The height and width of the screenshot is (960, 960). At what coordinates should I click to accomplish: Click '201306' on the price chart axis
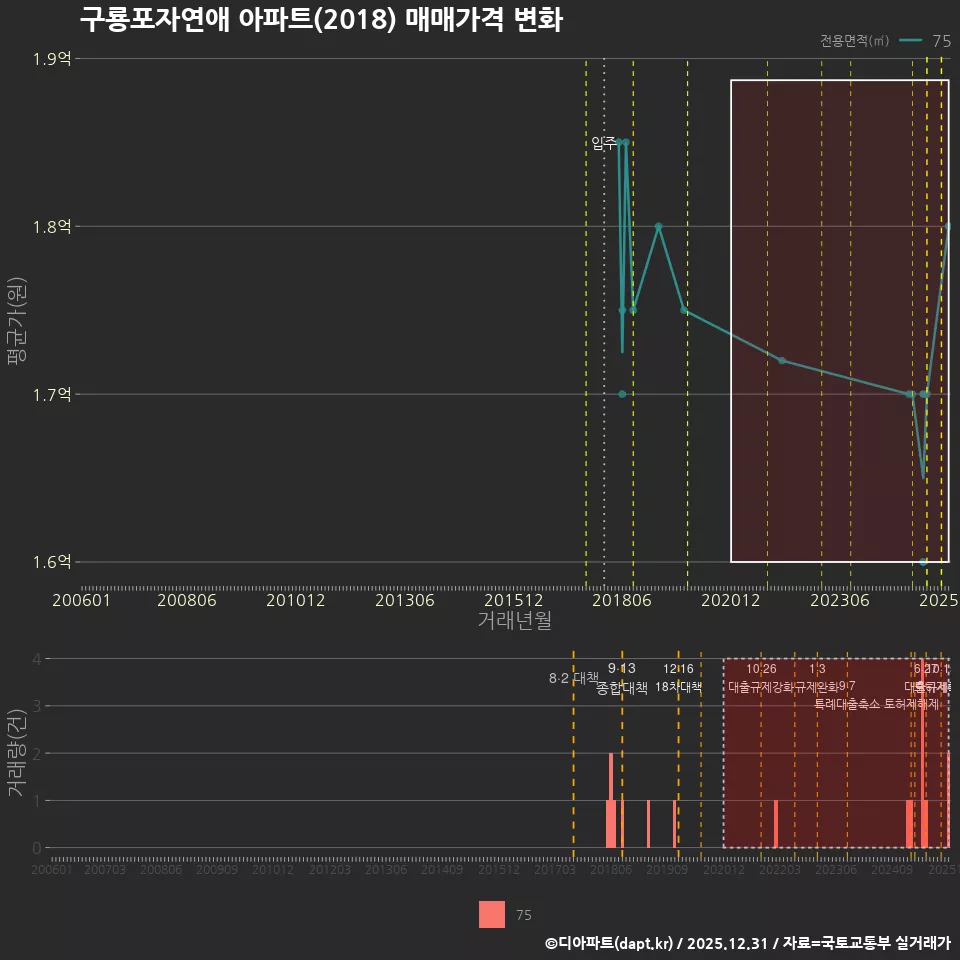405,600
